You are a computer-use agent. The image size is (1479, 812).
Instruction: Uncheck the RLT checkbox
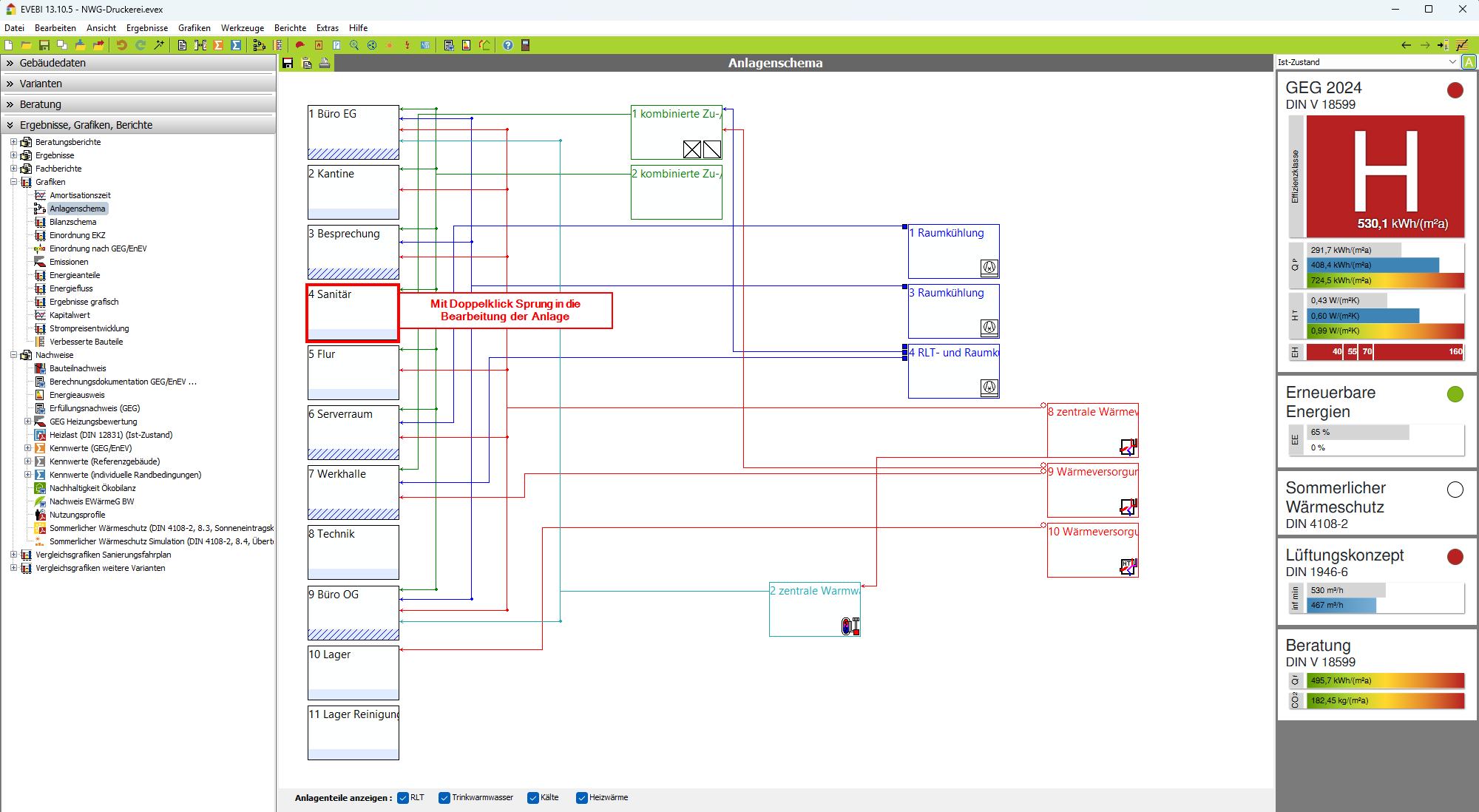pos(403,797)
